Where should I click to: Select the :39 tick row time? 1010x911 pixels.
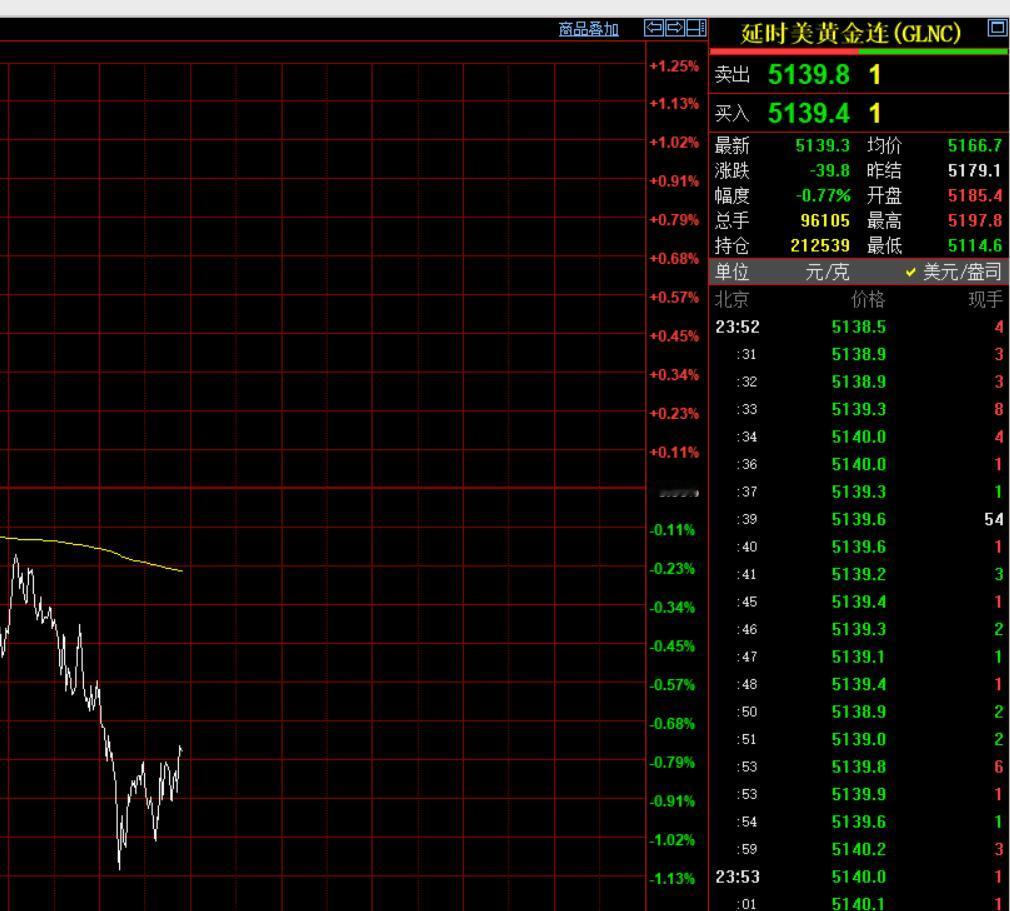tap(747, 519)
